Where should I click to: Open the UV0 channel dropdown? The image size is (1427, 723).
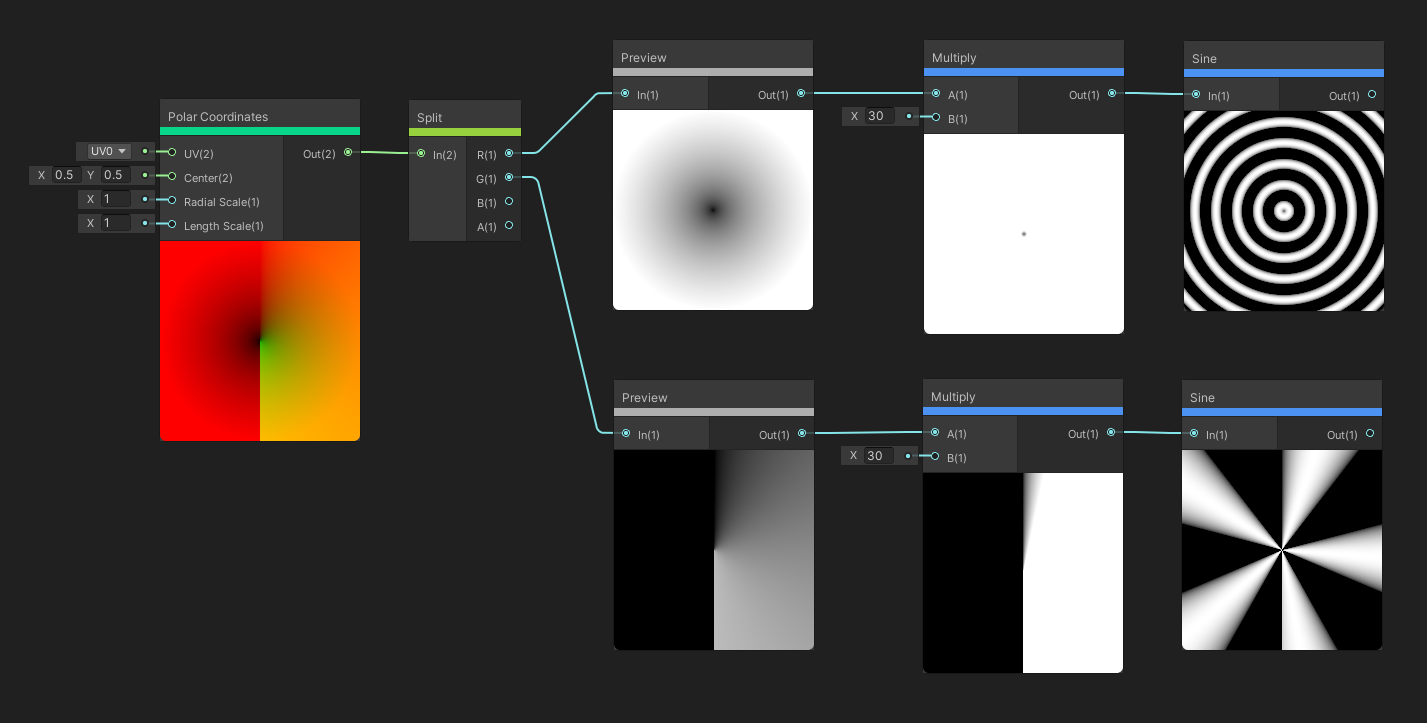coord(108,151)
